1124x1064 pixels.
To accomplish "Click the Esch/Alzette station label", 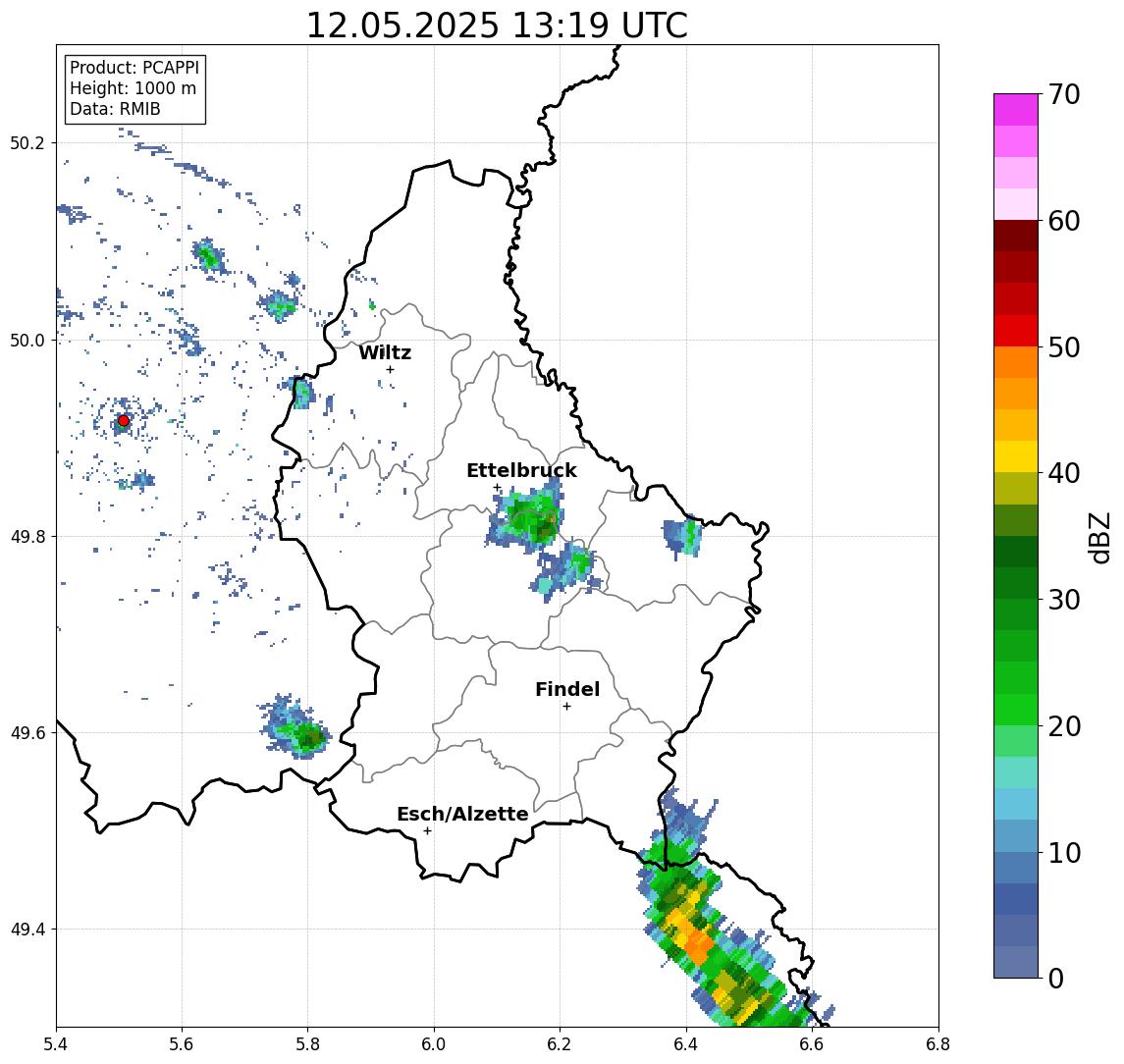I will click(x=462, y=814).
